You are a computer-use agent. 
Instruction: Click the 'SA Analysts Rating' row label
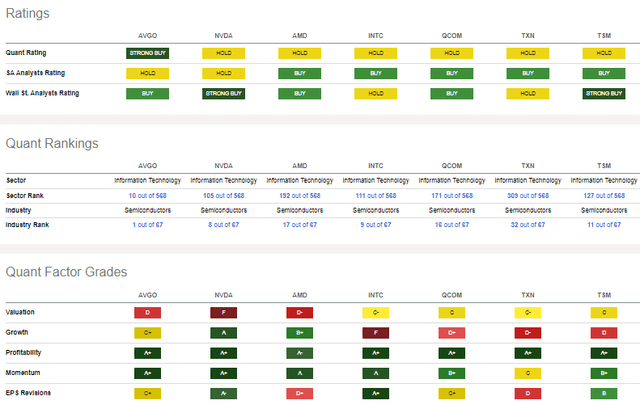(x=36, y=73)
